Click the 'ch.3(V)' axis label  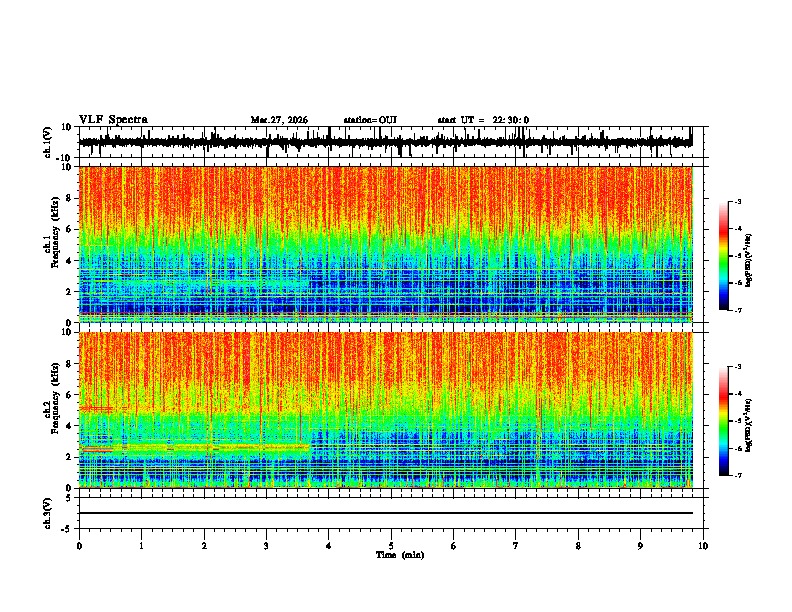tap(48, 513)
